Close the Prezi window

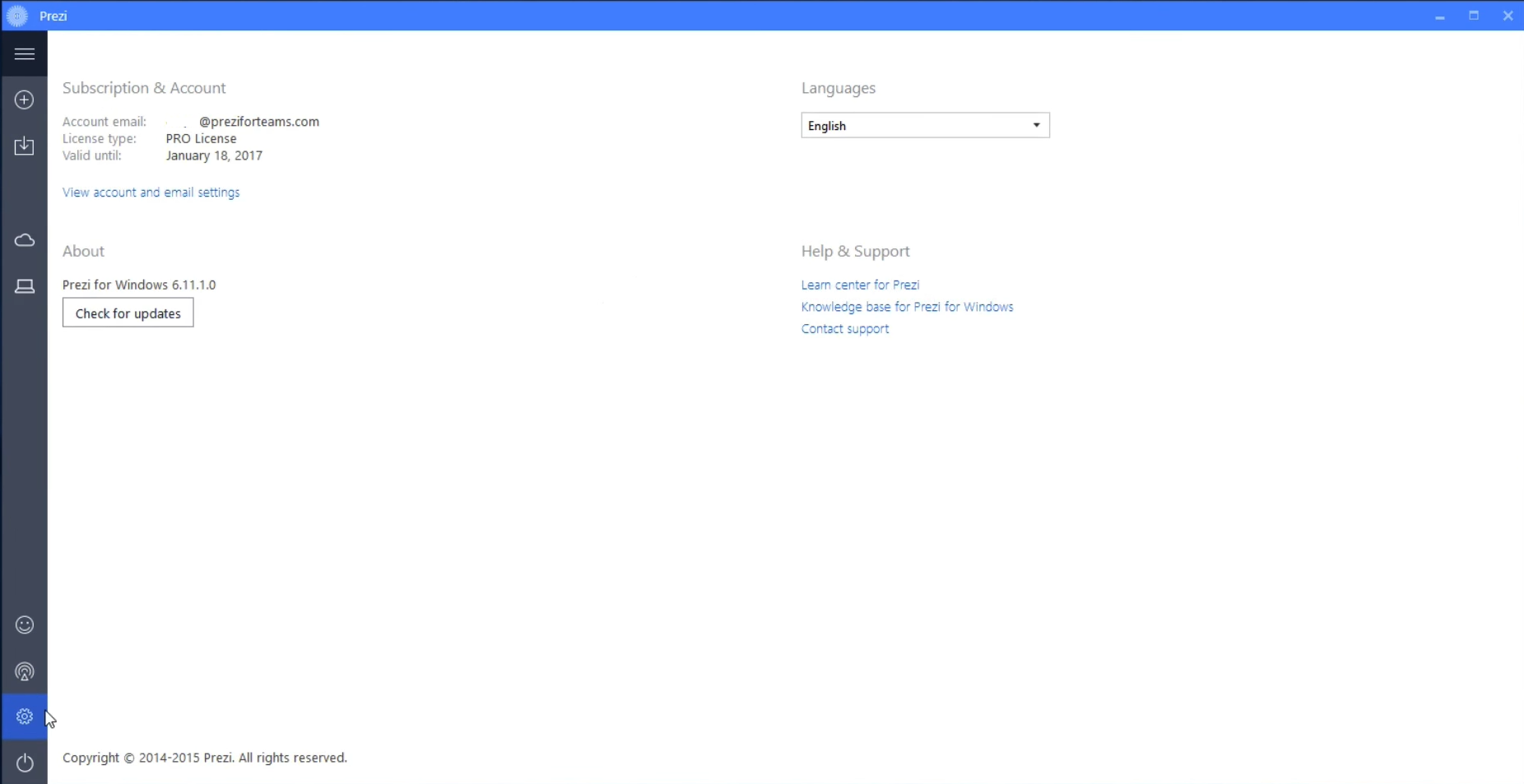(1508, 16)
